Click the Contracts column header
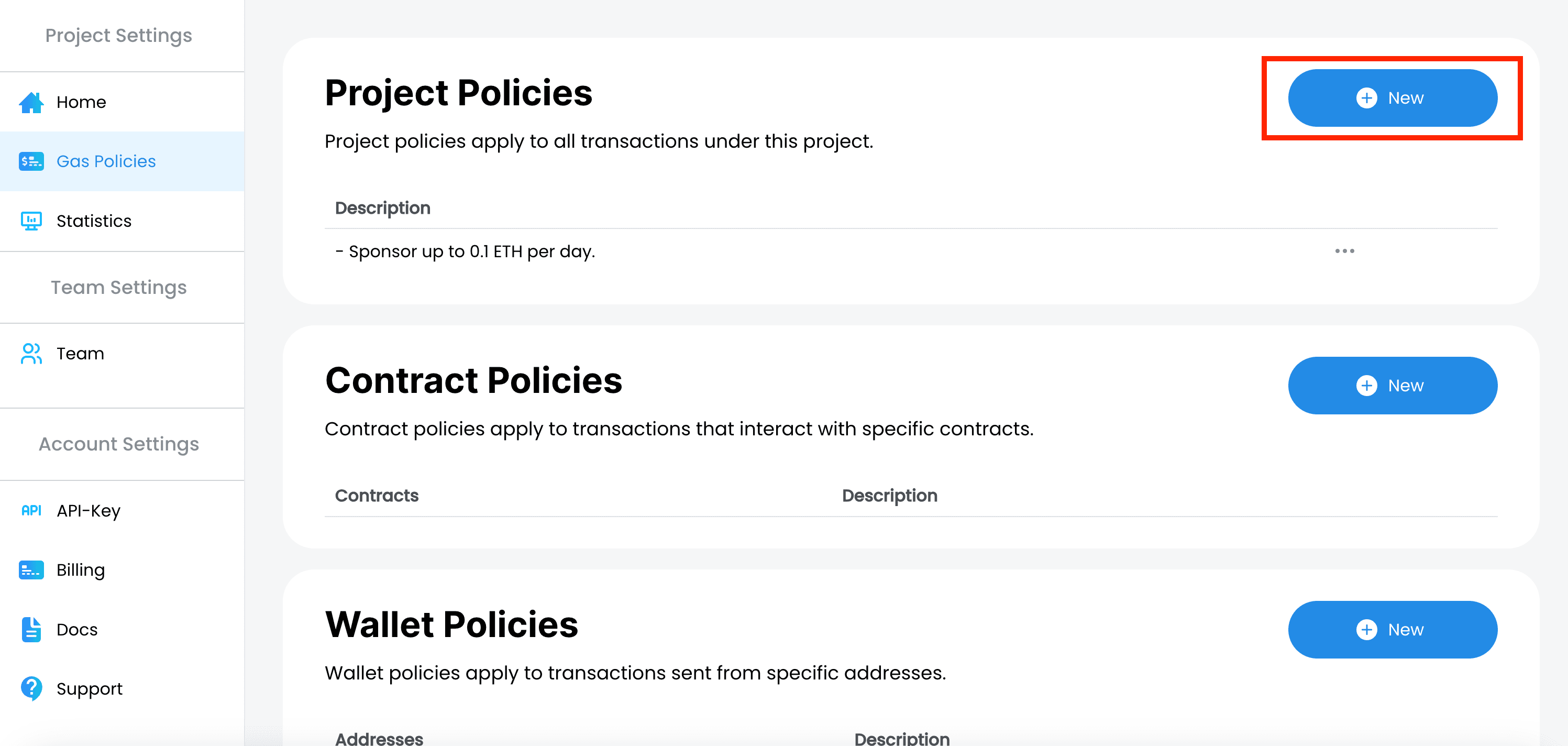Image resolution: width=1568 pixels, height=746 pixels. [x=377, y=496]
